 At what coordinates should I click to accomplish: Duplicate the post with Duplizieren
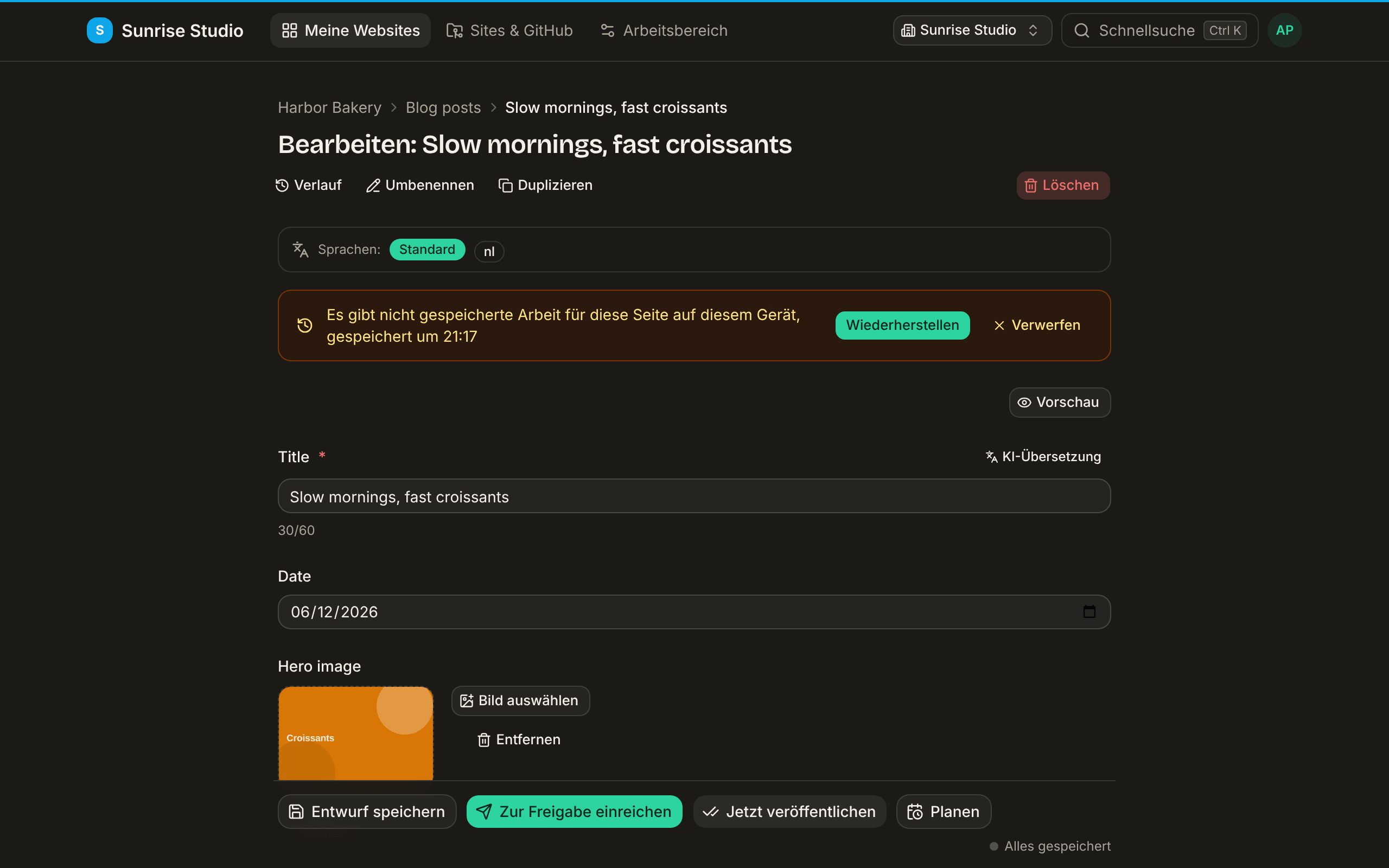545,185
